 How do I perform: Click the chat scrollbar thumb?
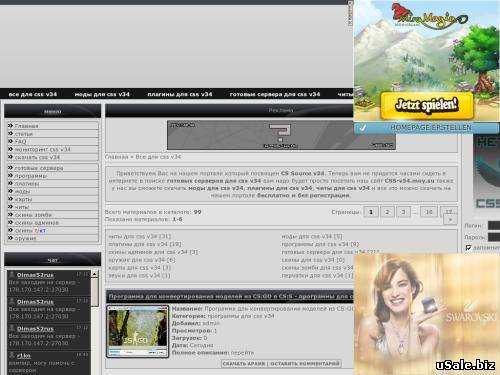95,292
